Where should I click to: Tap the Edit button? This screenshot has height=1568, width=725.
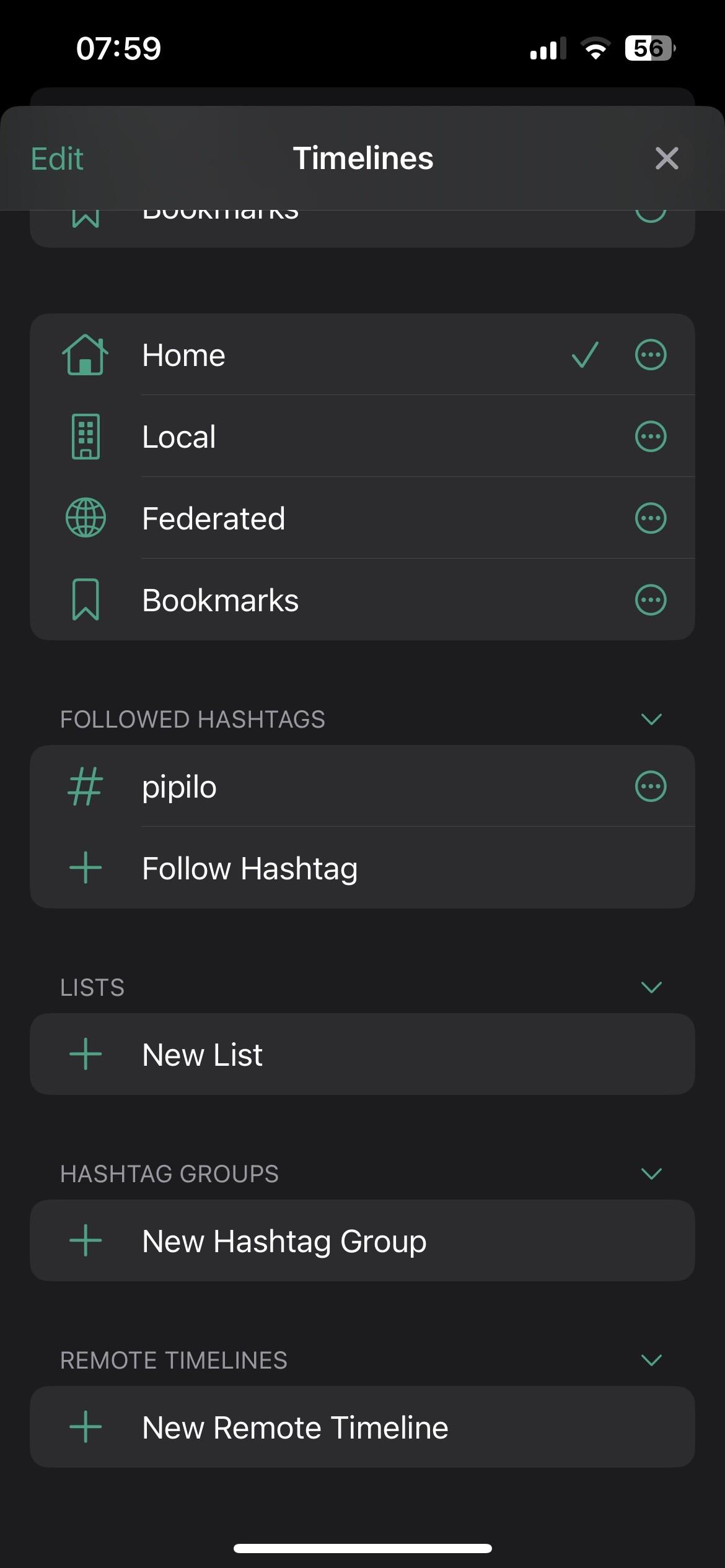(x=57, y=159)
